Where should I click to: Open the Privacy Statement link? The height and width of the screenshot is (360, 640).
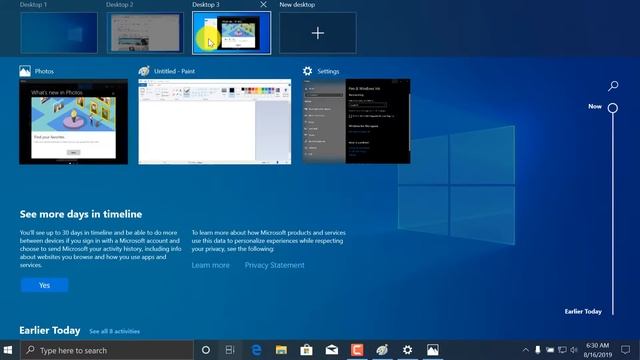point(275,265)
